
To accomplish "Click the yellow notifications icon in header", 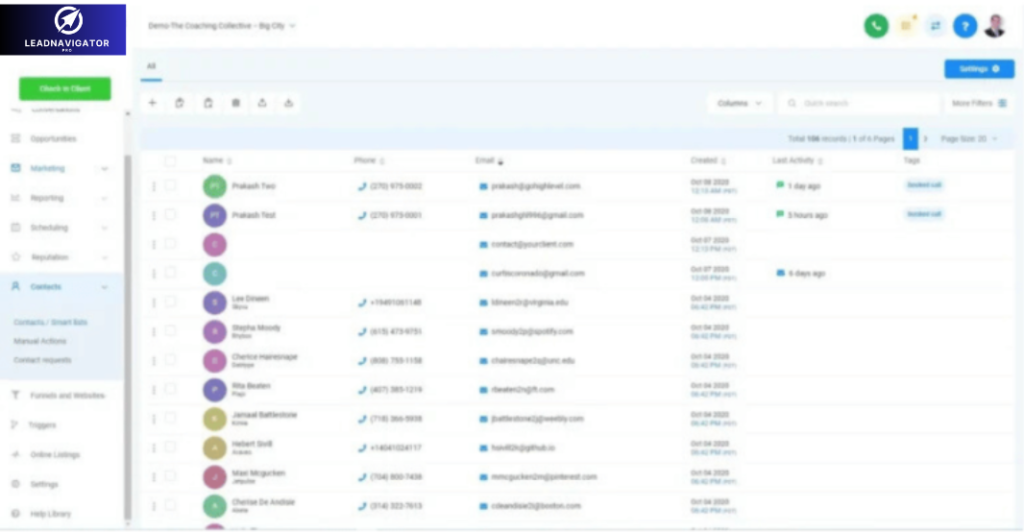I will pyautogui.click(x=906, y=27).
